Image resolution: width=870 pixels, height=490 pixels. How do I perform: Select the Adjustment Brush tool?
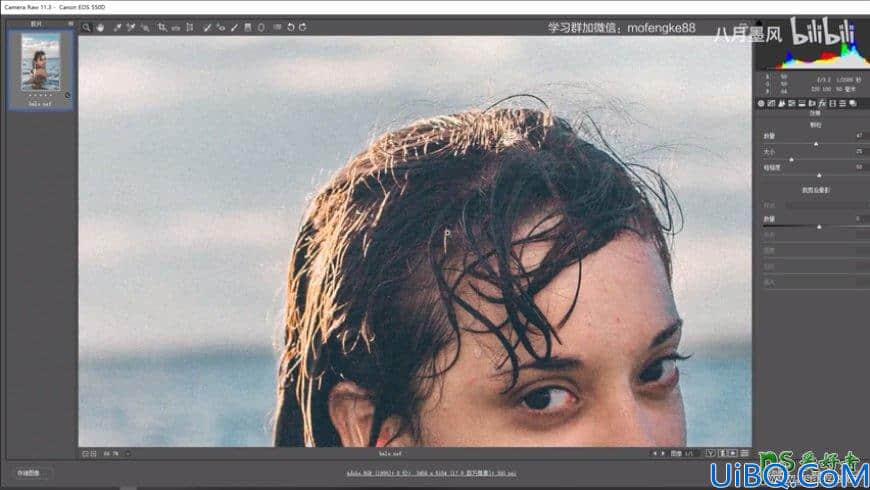pyautogui.click(x=235, y=27)
